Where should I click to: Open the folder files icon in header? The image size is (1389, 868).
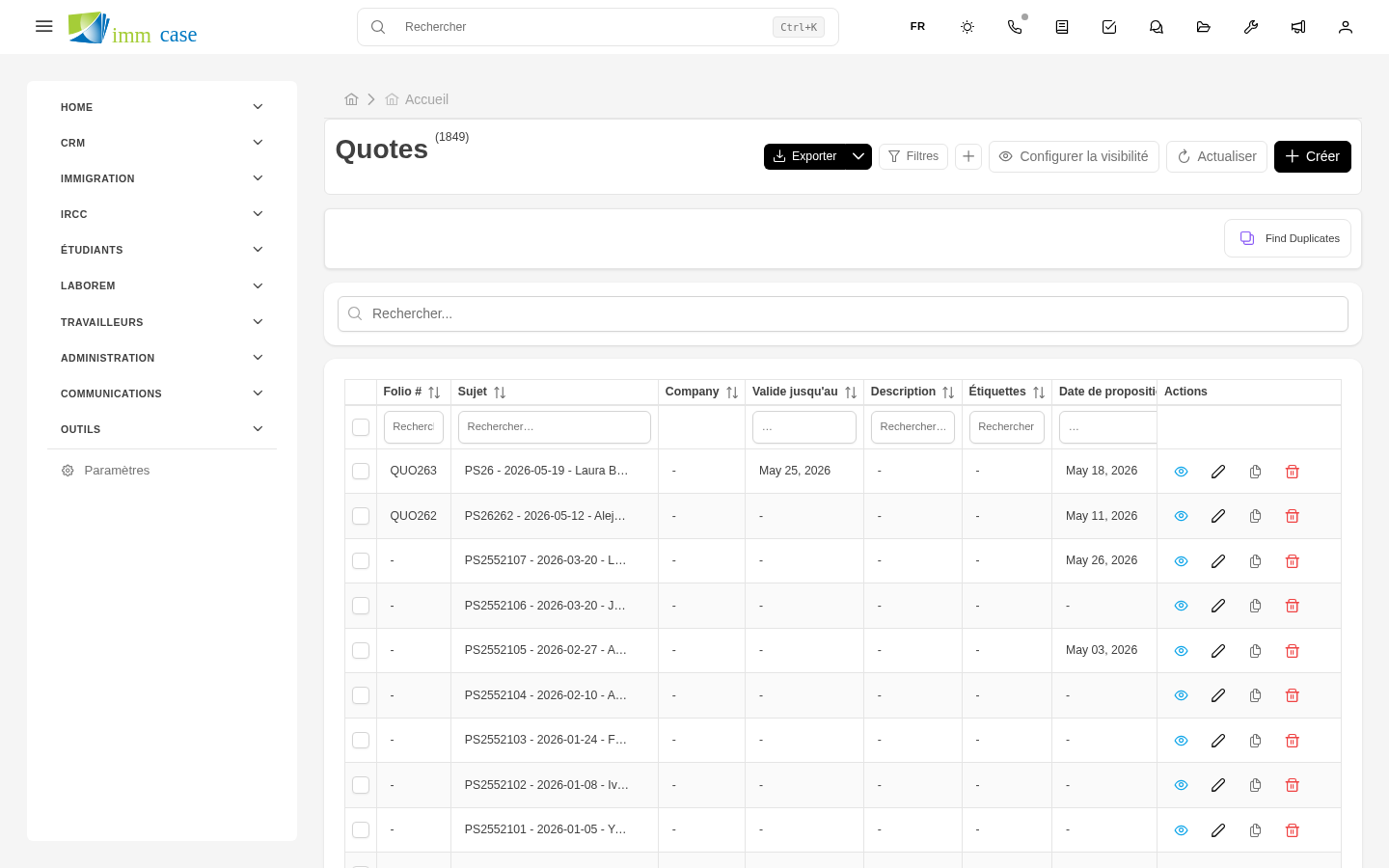click(x=1204, y=27)
